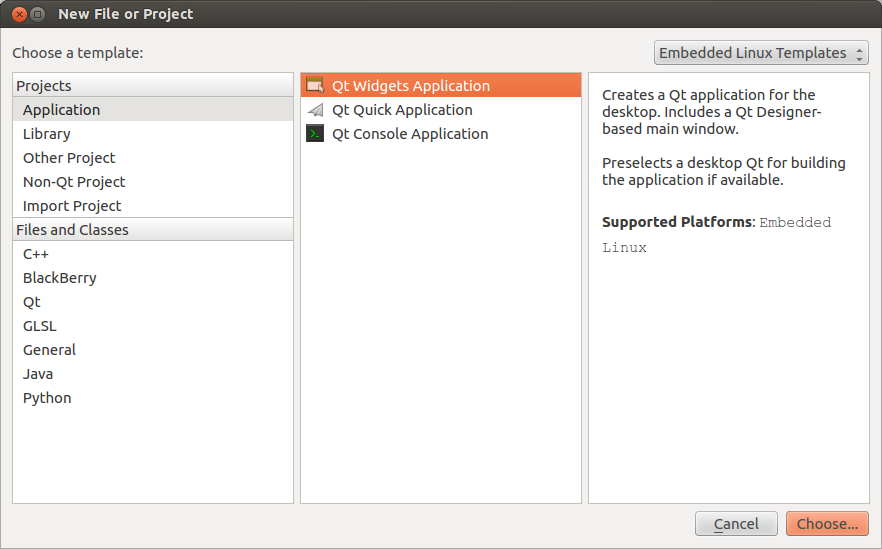Click the Qt Quick Application paper-plane icon
This screenshot has height=549, width=882.
(315, 110)
